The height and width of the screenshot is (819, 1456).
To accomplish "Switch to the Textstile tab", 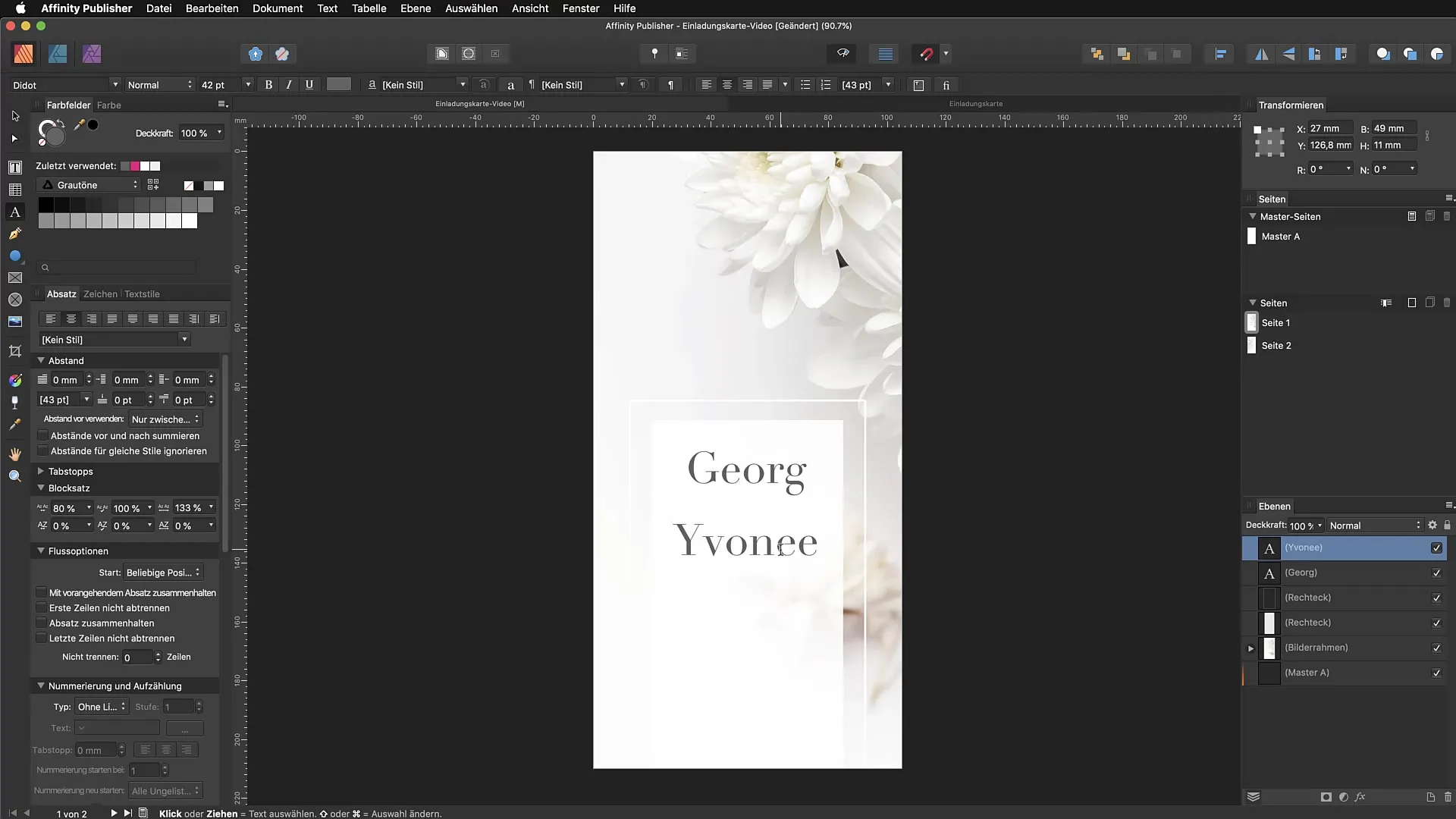I will (x=142, y=294).
